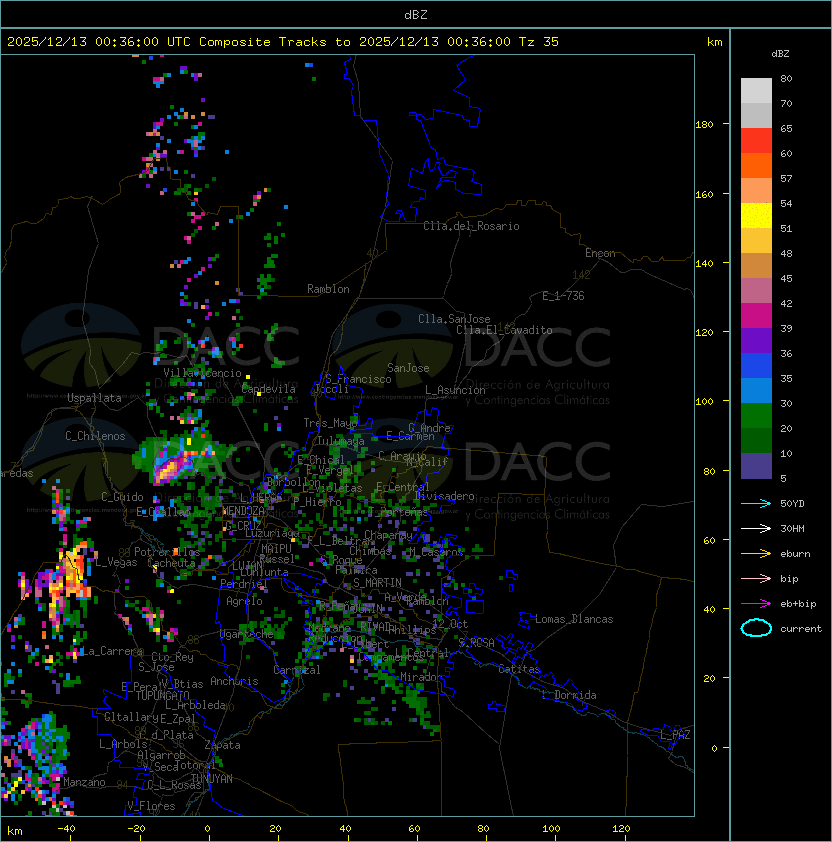Click the 'L_PAZ' map label
This screenshot has width=832, height=842.
[x=675, y=735]
